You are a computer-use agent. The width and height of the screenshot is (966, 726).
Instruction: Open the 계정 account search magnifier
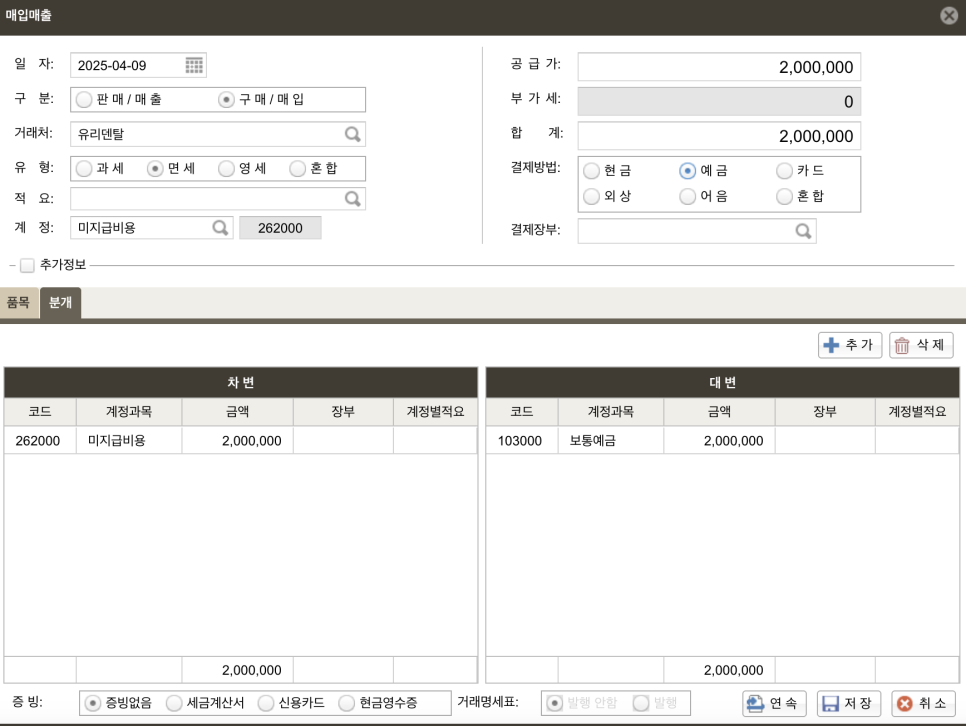220,228
